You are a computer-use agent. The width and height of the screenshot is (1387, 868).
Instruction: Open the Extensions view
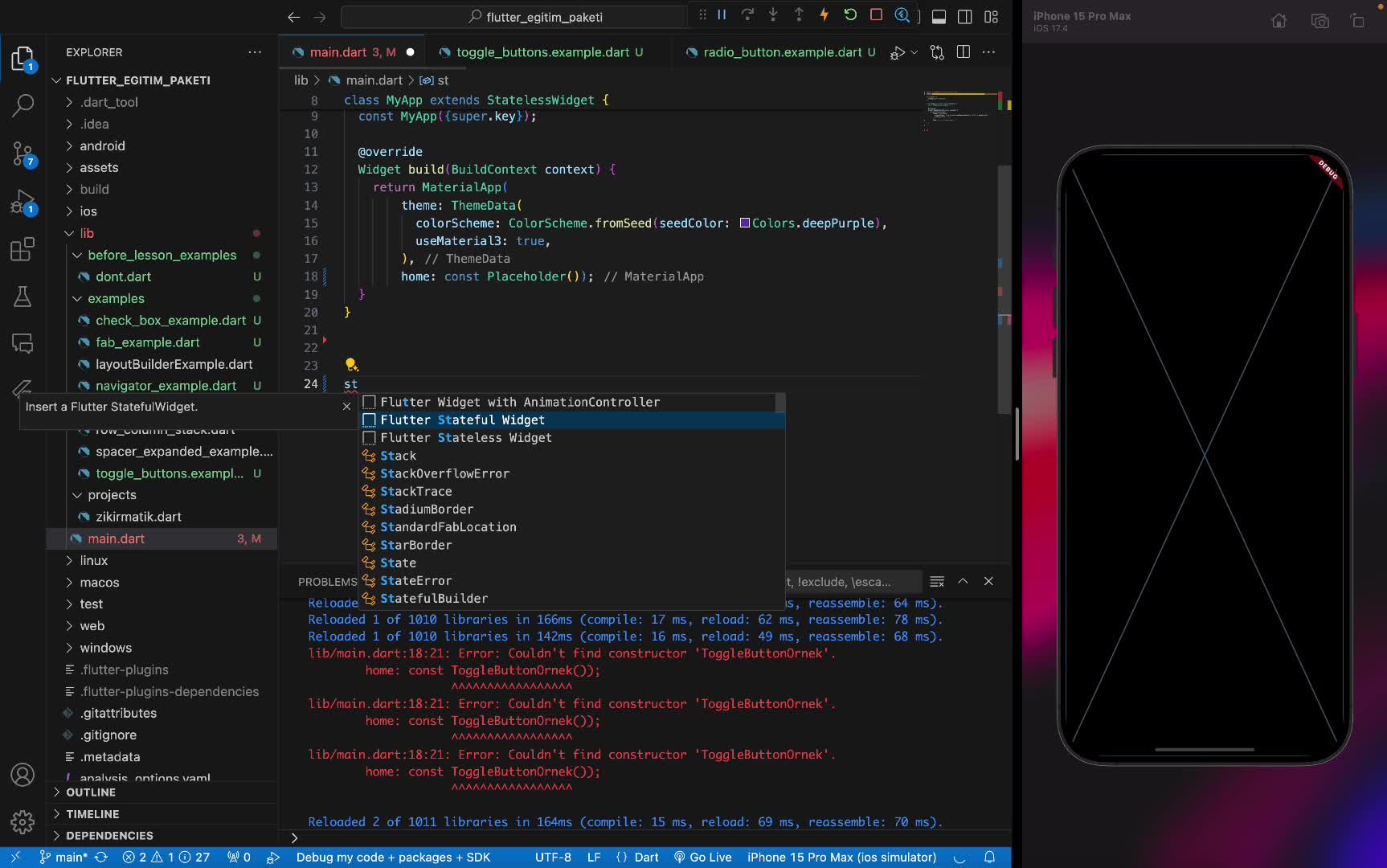pyautogui.click(x=23, y=249)
